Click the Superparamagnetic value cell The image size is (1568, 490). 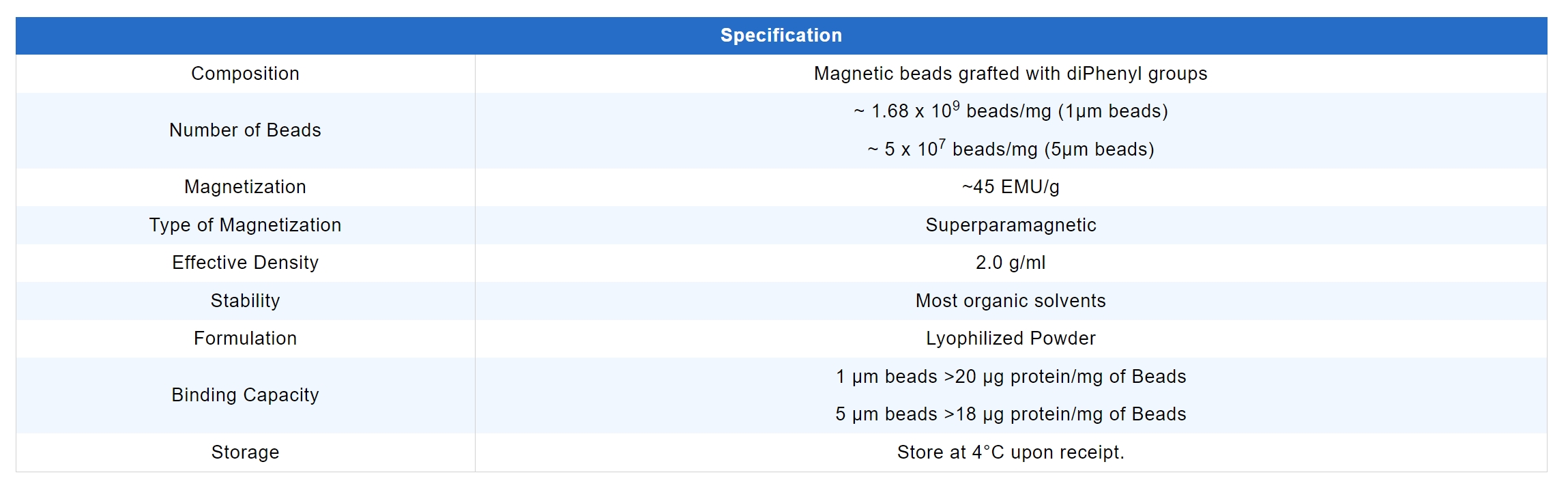[1010, 225]
